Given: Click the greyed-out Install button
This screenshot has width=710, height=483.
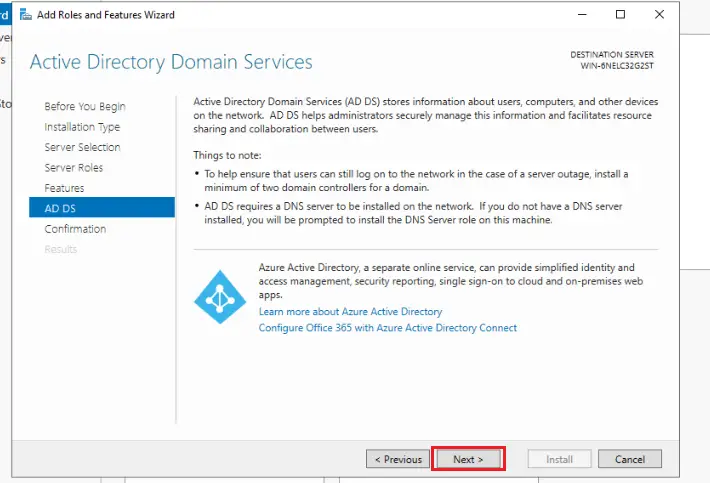Looking at the screenshot, I should click(559, 459).
